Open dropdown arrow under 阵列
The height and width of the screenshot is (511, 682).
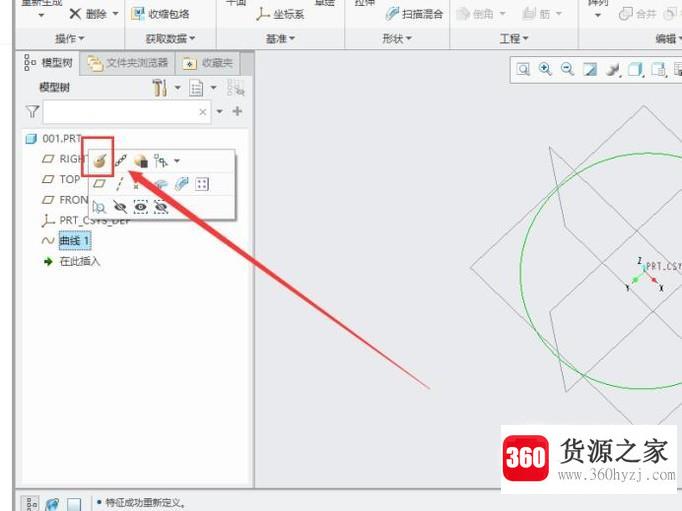pyautogui.click(x=598, y=16)
